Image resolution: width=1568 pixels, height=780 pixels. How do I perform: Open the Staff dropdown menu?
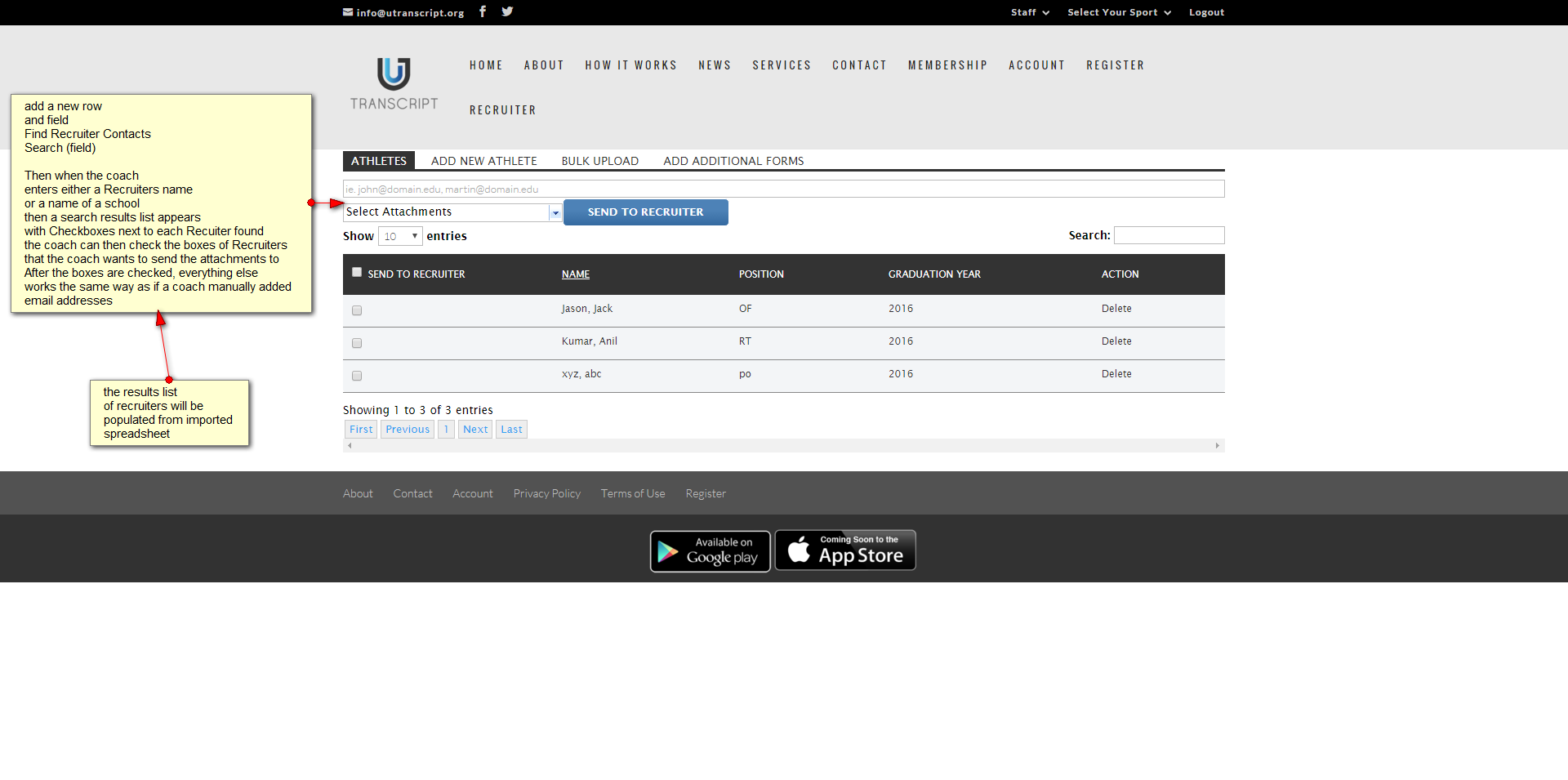click(x=1030, y=12)
